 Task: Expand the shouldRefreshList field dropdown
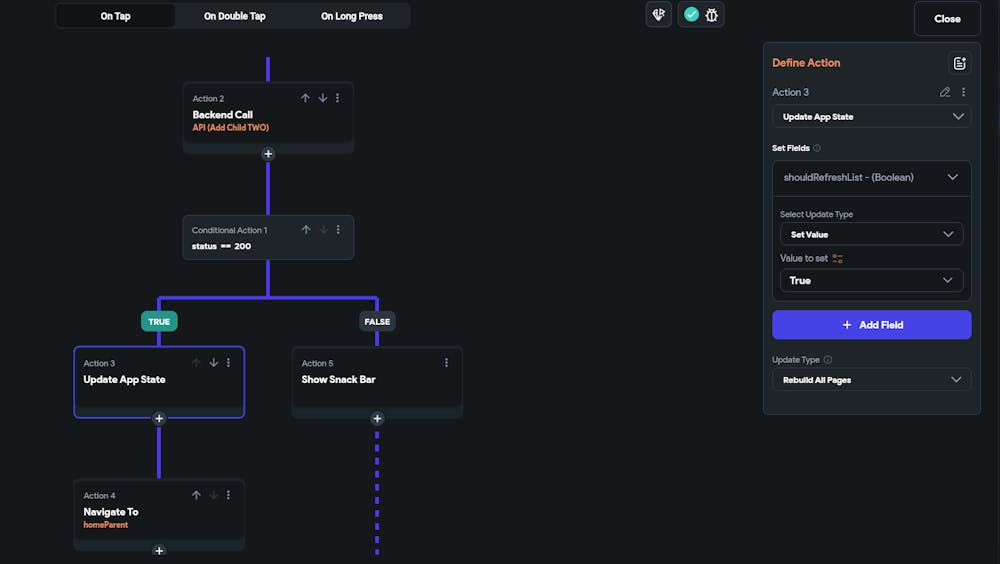point(871,177)
